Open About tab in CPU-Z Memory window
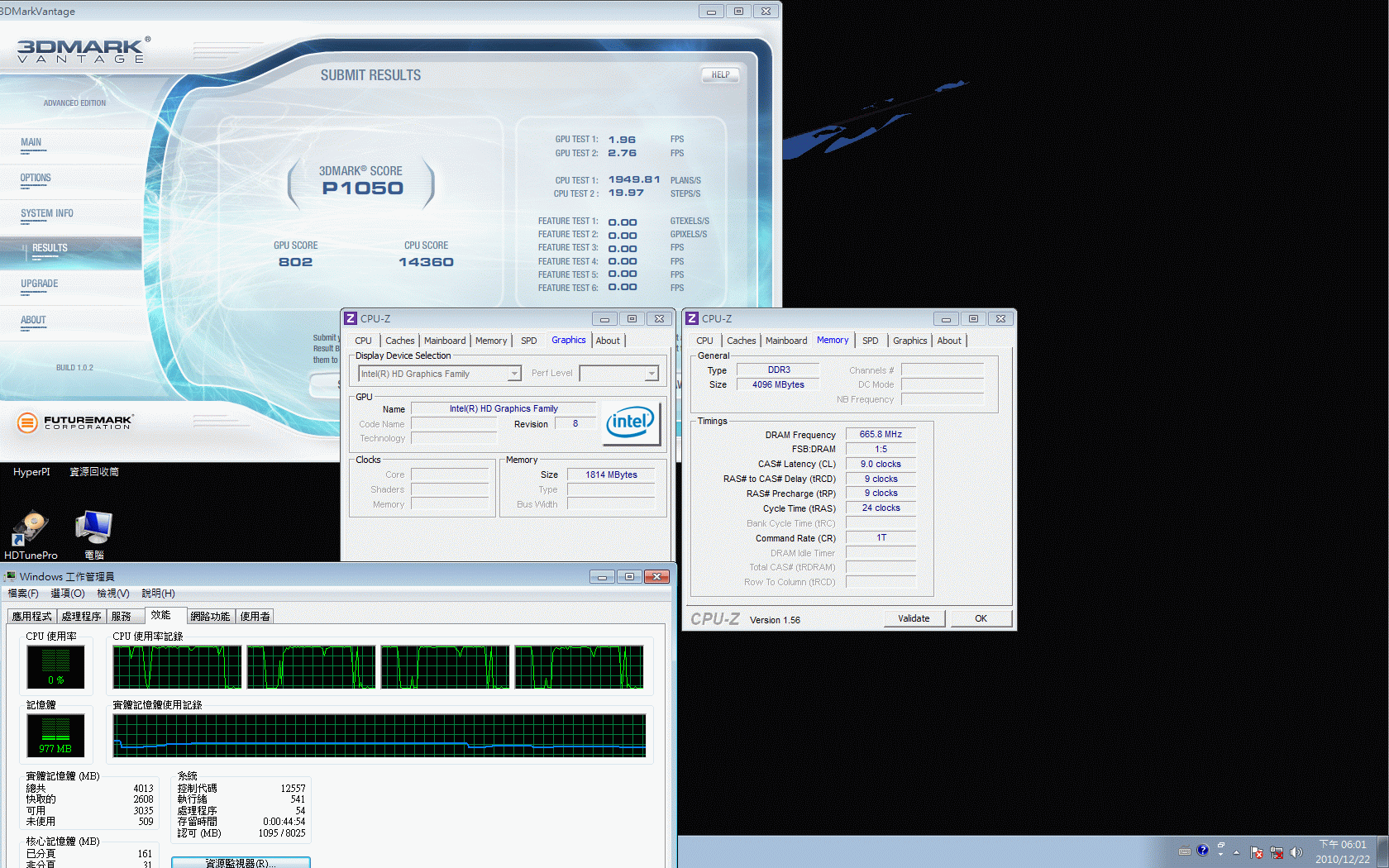 949,341
